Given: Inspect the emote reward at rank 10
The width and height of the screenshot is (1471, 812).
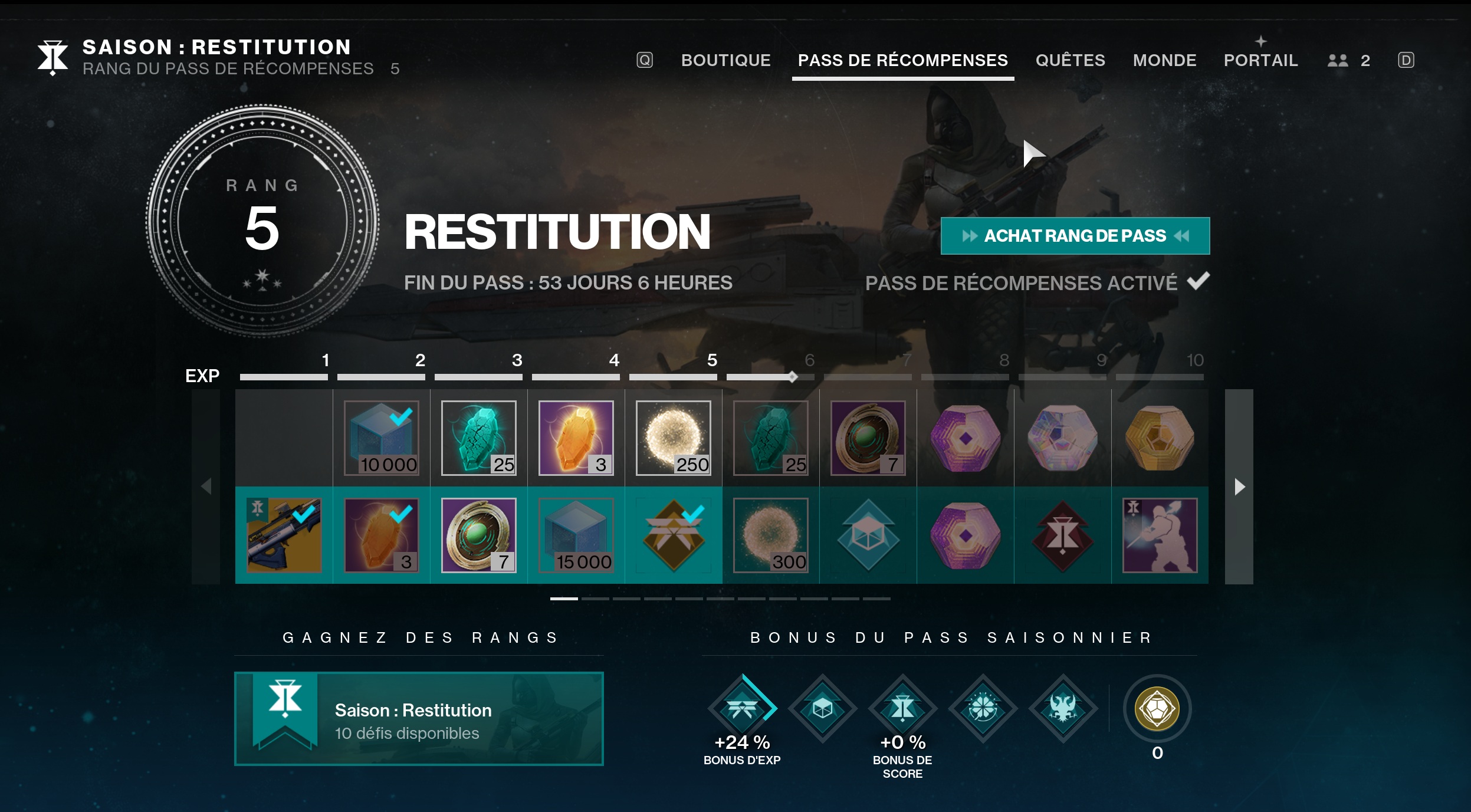Looking at the screenshot, I should coord(1160,535).
